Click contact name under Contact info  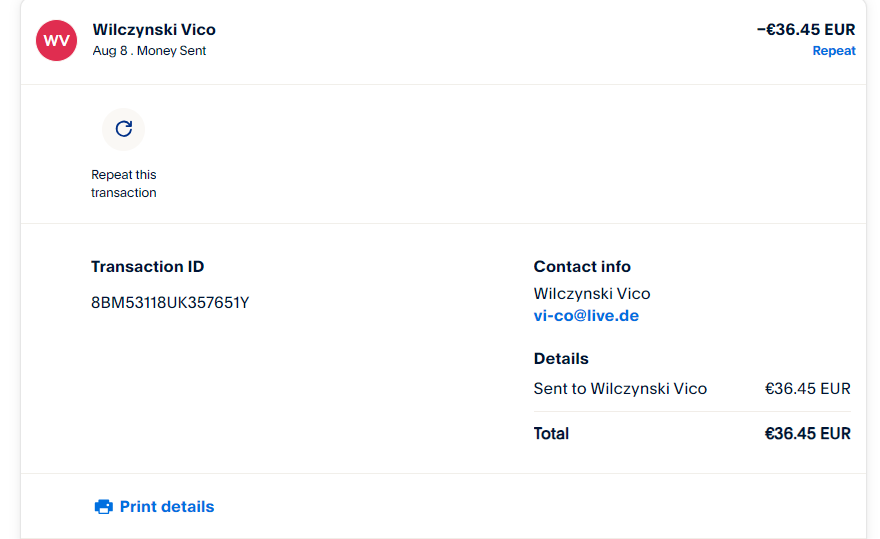point(592,294)
